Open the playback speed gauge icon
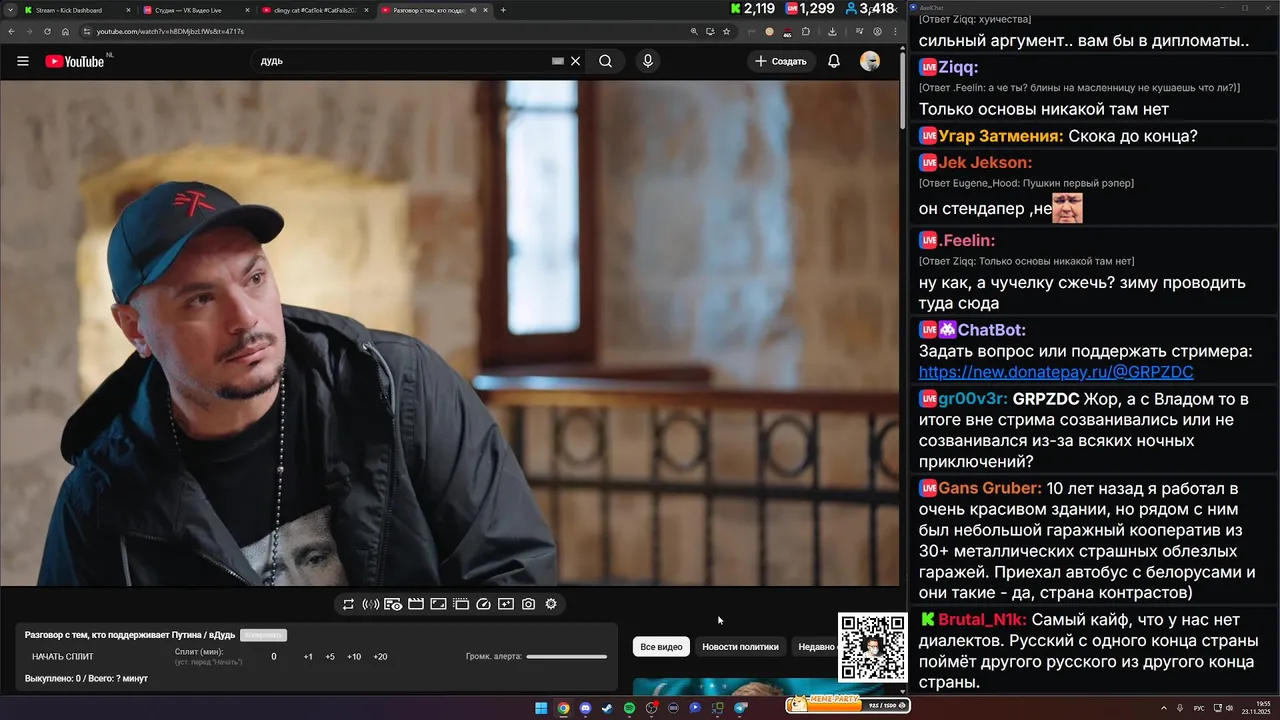Viewport: 1280px width, 720px height. coord(484,604)
